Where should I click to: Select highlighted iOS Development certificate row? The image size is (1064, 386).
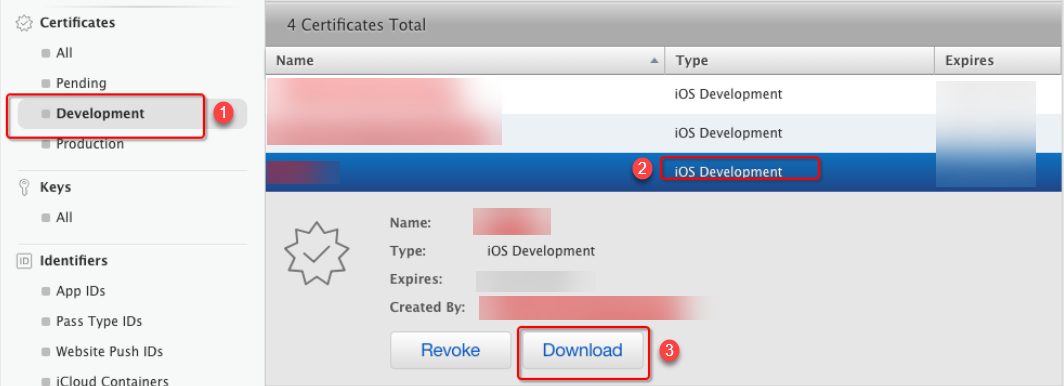[663, 172]
